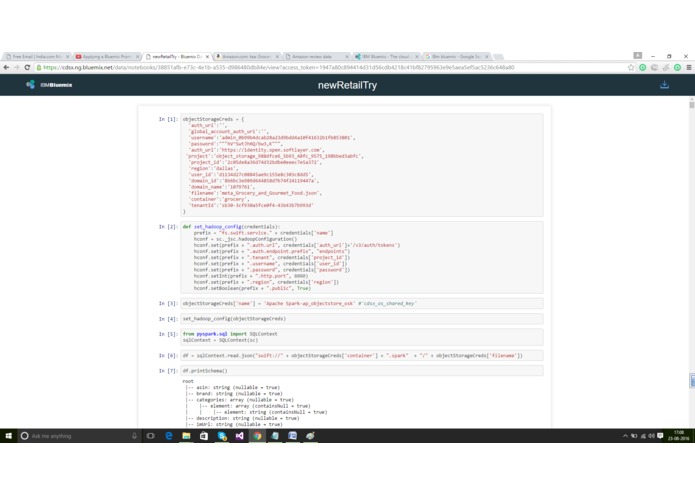This screenshot has height=494, width=695.
Task: Click the IBM Bluemix logo
Action: (x=49, y=85)
